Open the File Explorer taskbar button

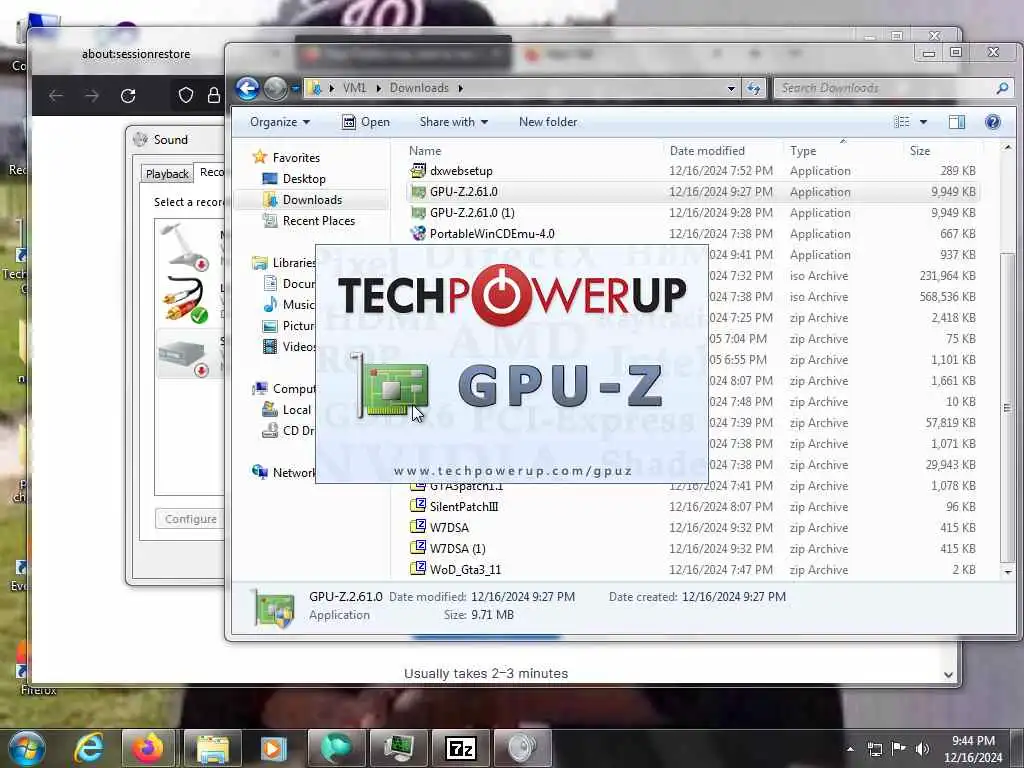[x=213, y=748]
